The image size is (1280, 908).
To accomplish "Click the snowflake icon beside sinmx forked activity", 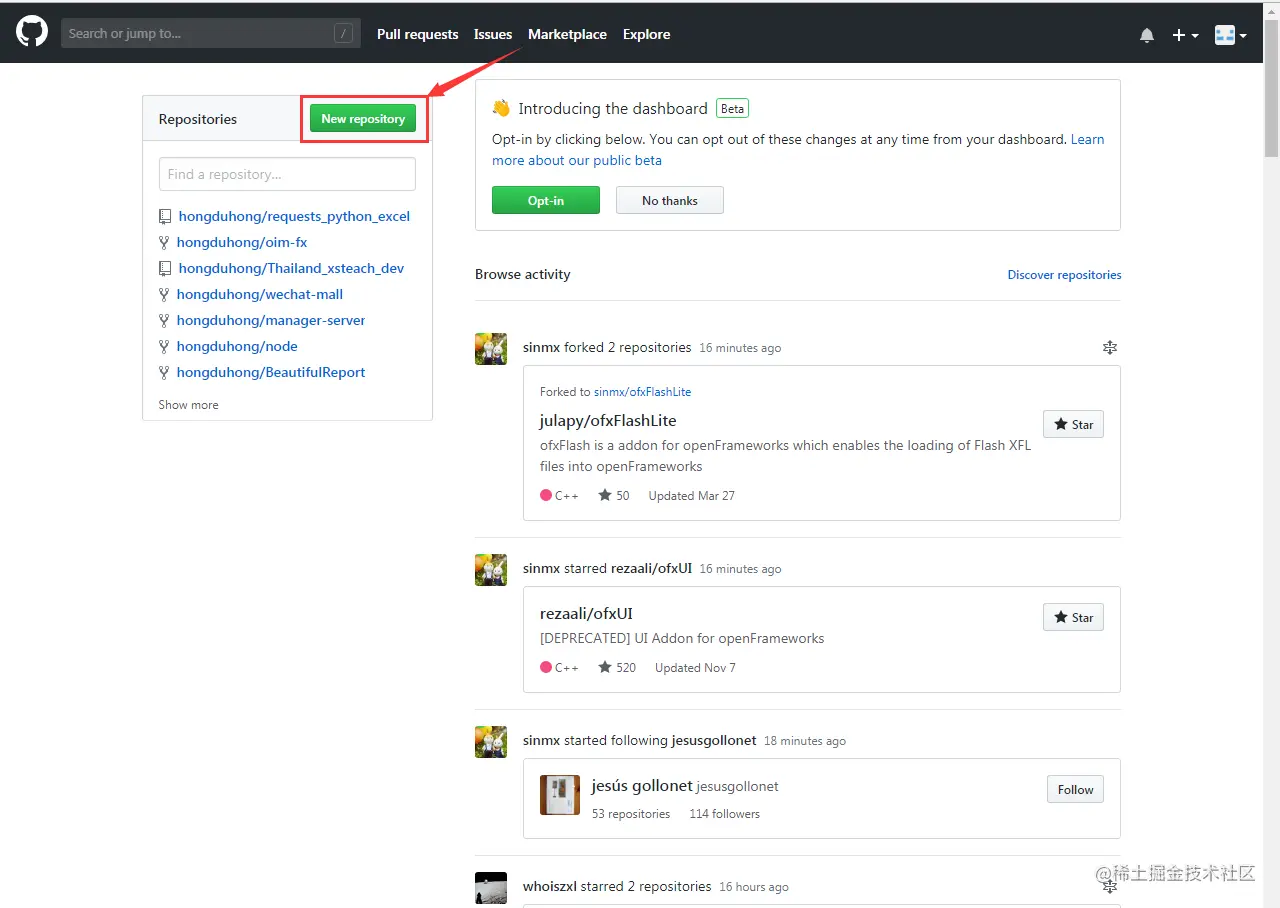I will [1110, 348].
